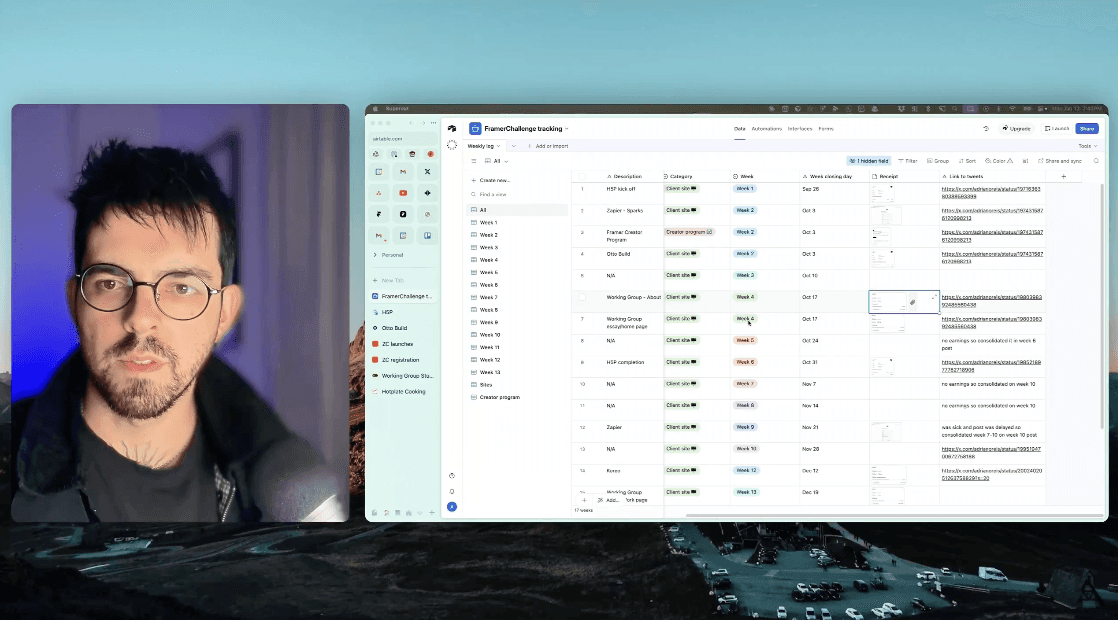Click the Group button
This screenshot has height=620, width=1118.
coord(938,161)
